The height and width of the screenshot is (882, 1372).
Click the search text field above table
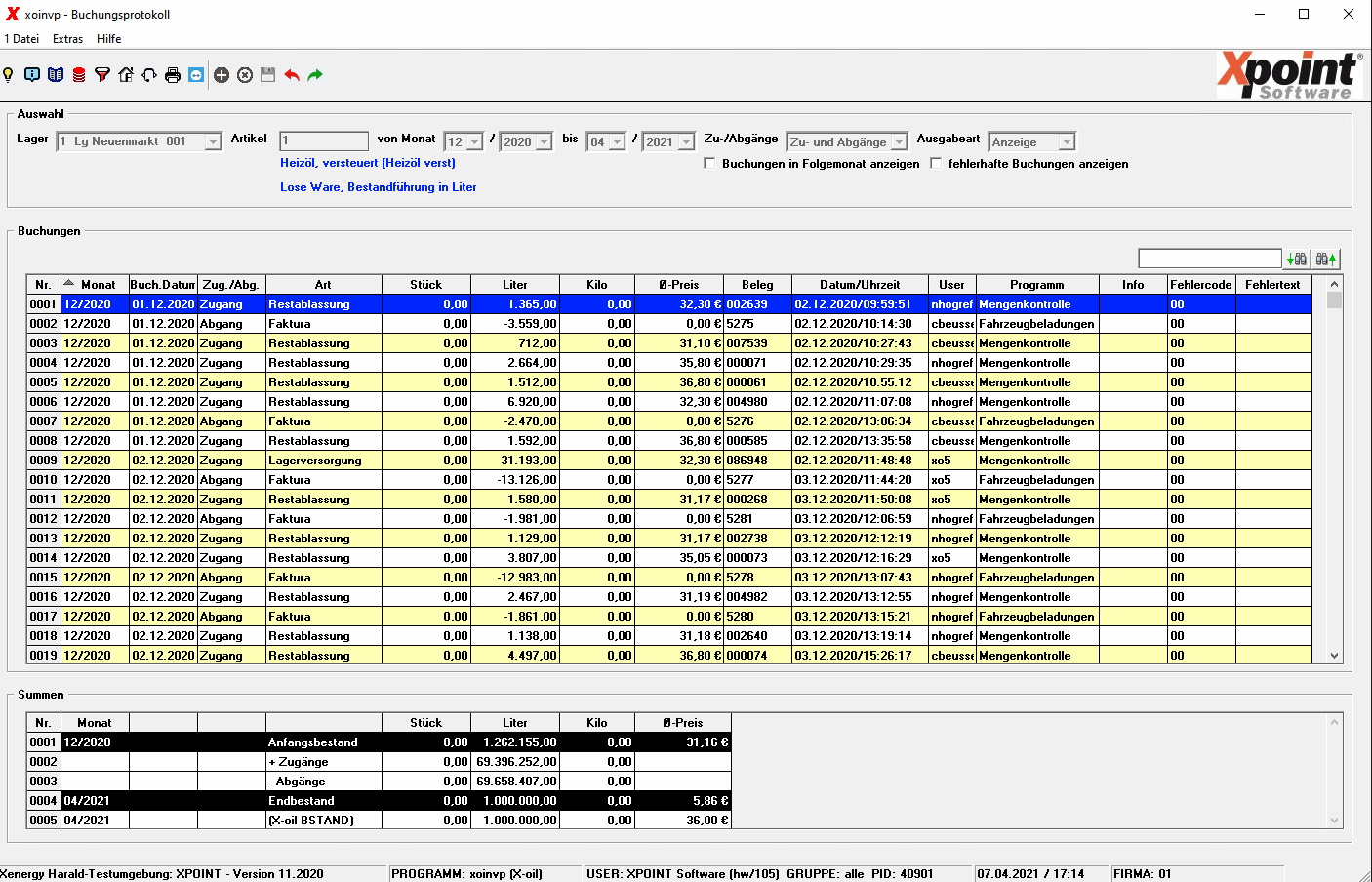click(1210, 259)
